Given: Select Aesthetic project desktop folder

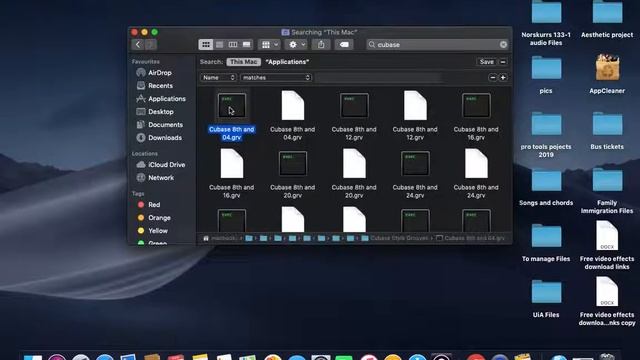Looking at the screenshot, I should (607, 13).
